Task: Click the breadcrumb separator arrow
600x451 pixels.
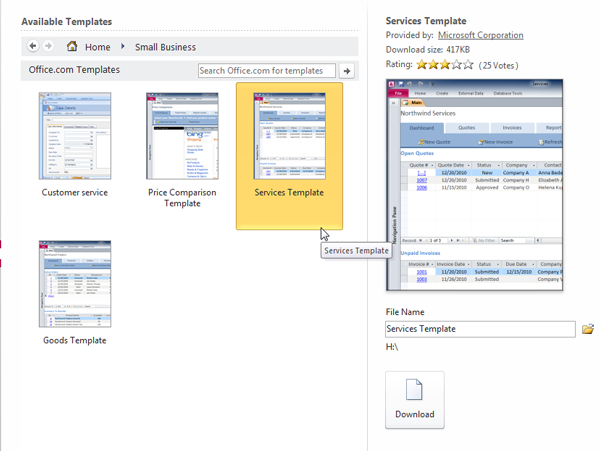Action: [x=122, y=46]
